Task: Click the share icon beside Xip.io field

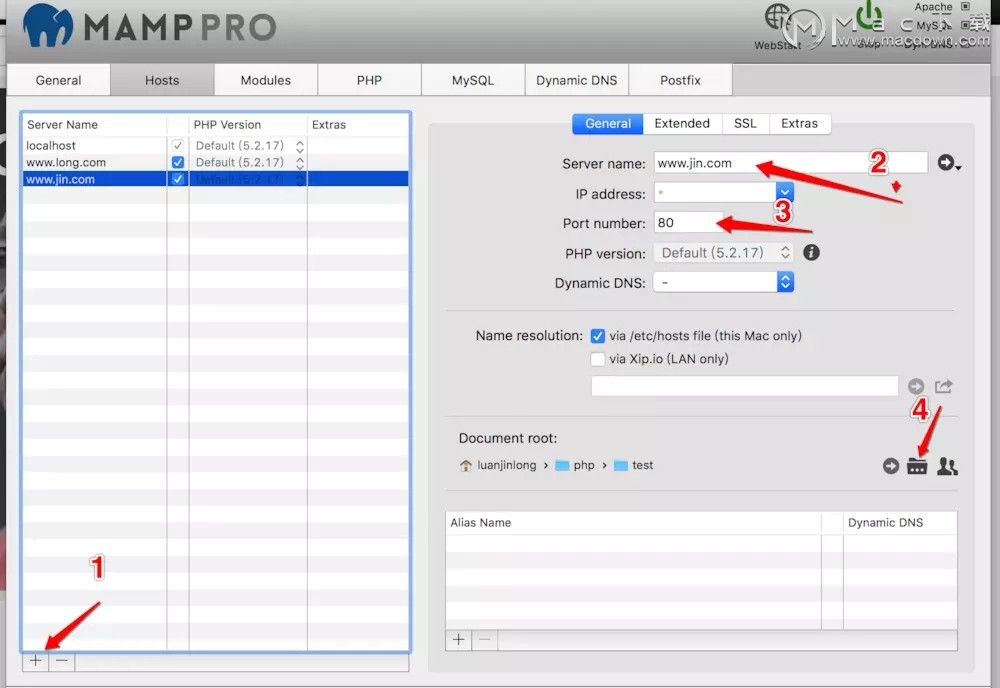Action: pos(944,386)
